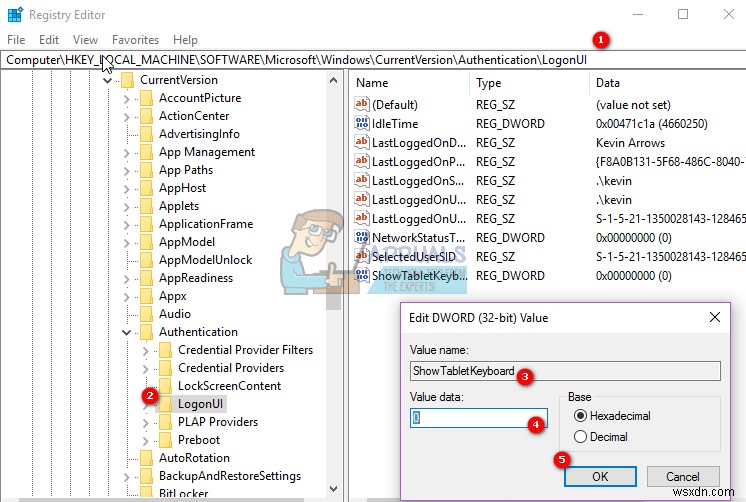Click the Authentication folder icon
The width and height of the screenshot is (746, 502).
[x=146, y=333]
